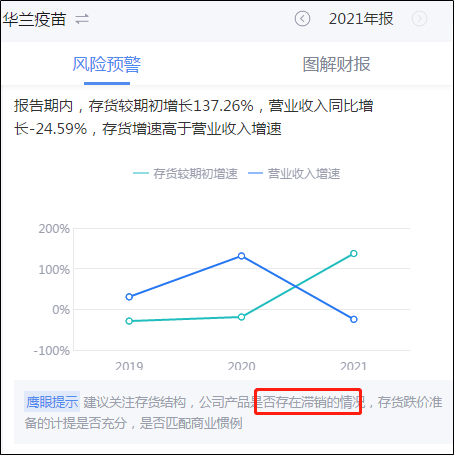Click the 鹰眼提示 label
The height and width of the screenshot is (455, 454).
52,402
